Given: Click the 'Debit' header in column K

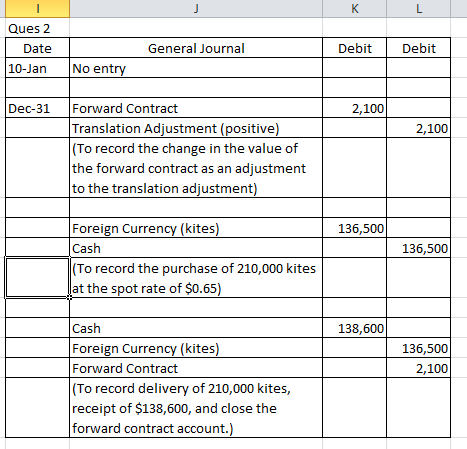Looking at the screenshot, I should point(355,48).
